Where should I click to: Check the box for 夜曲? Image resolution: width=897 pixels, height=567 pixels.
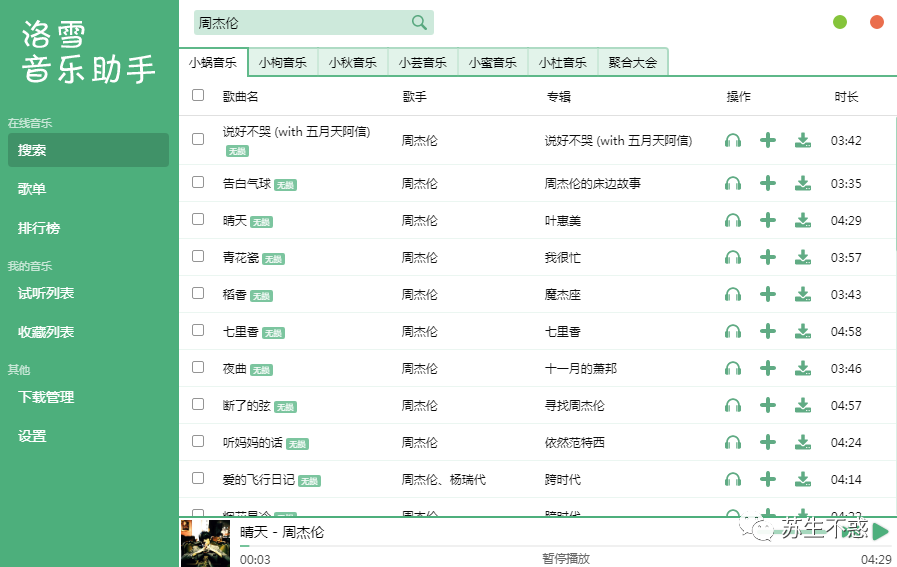[x=198, y=367]
